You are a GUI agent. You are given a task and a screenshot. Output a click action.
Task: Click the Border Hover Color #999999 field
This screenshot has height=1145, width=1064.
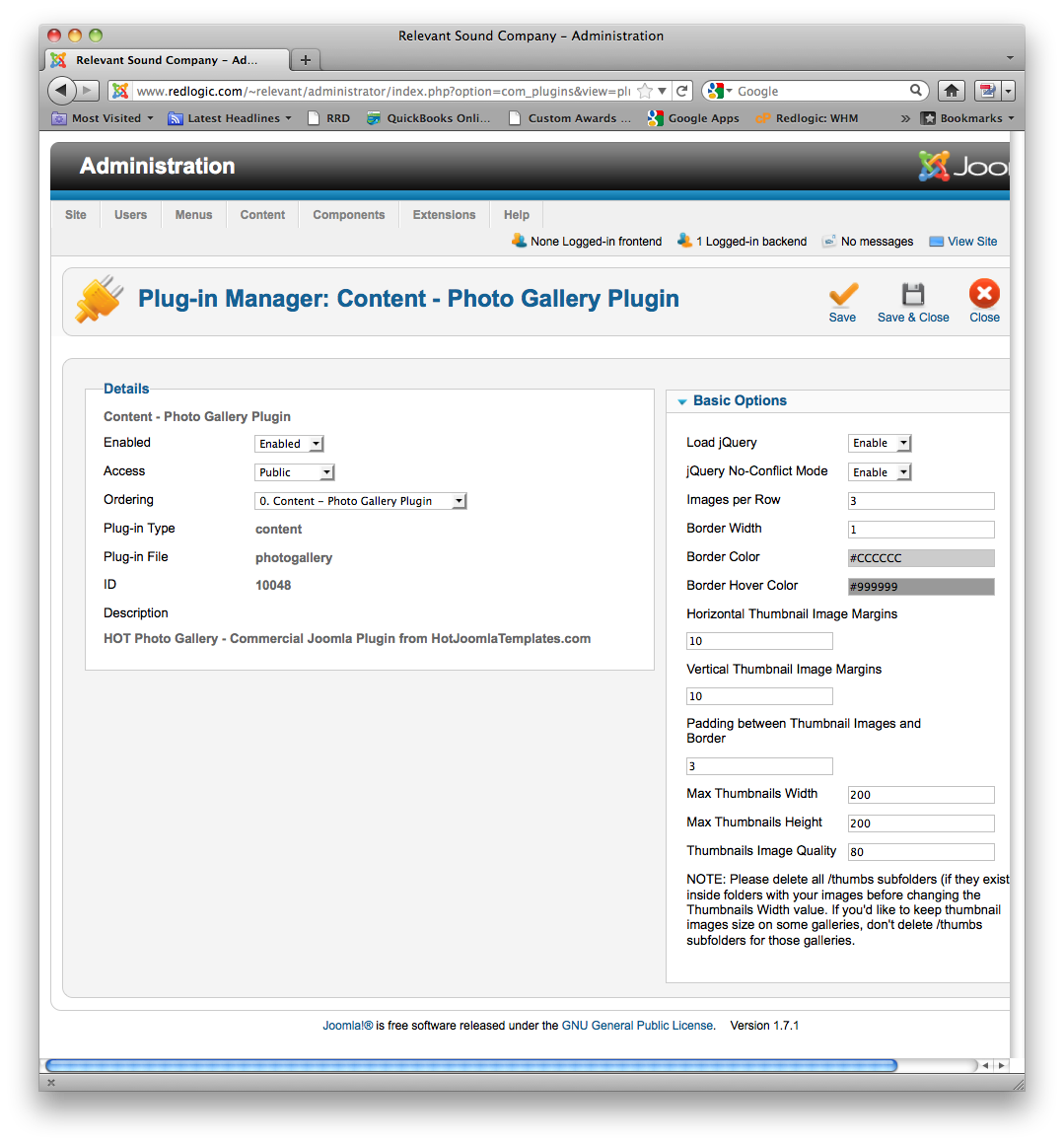(921, 587)
